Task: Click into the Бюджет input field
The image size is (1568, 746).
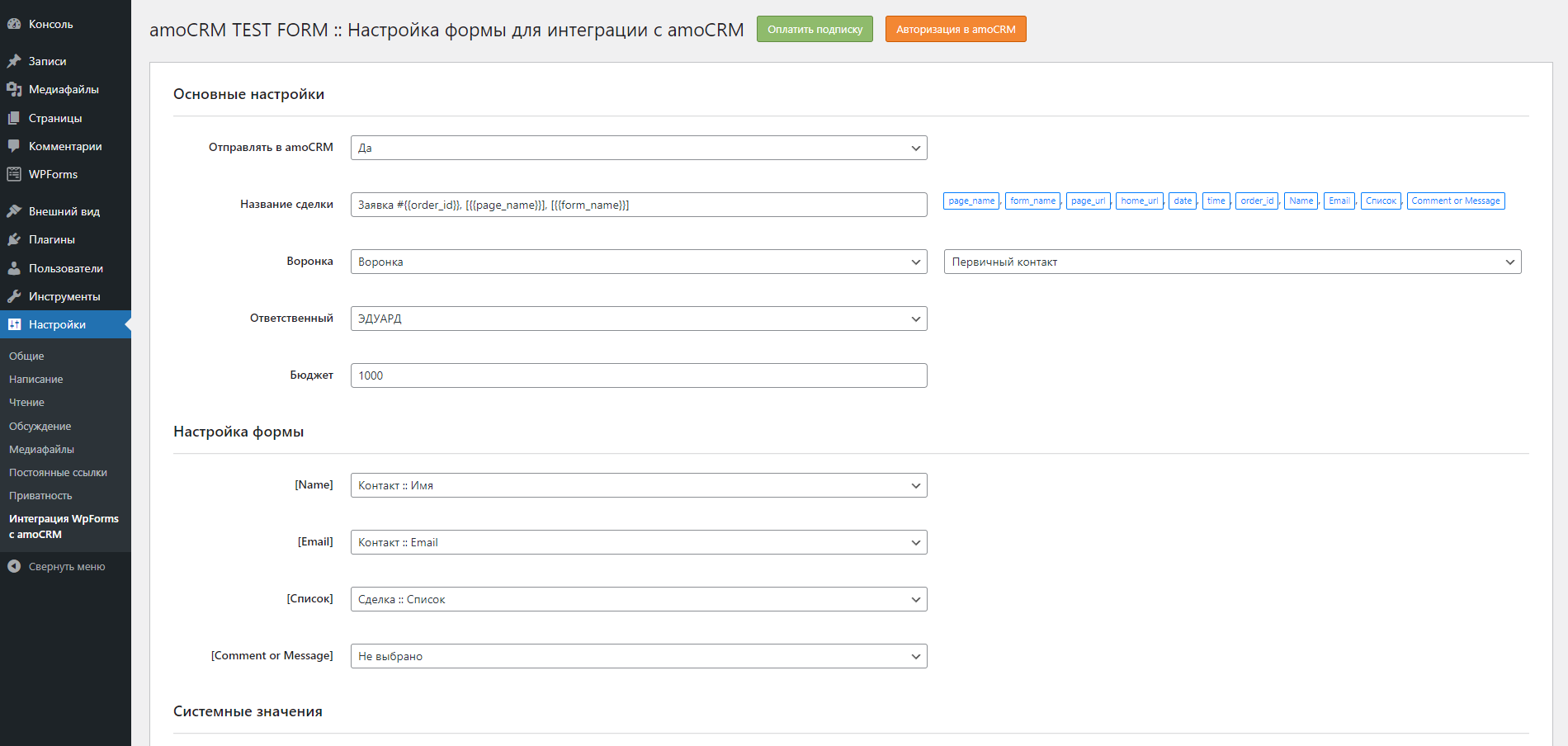Action: click(x=638, y=375)
